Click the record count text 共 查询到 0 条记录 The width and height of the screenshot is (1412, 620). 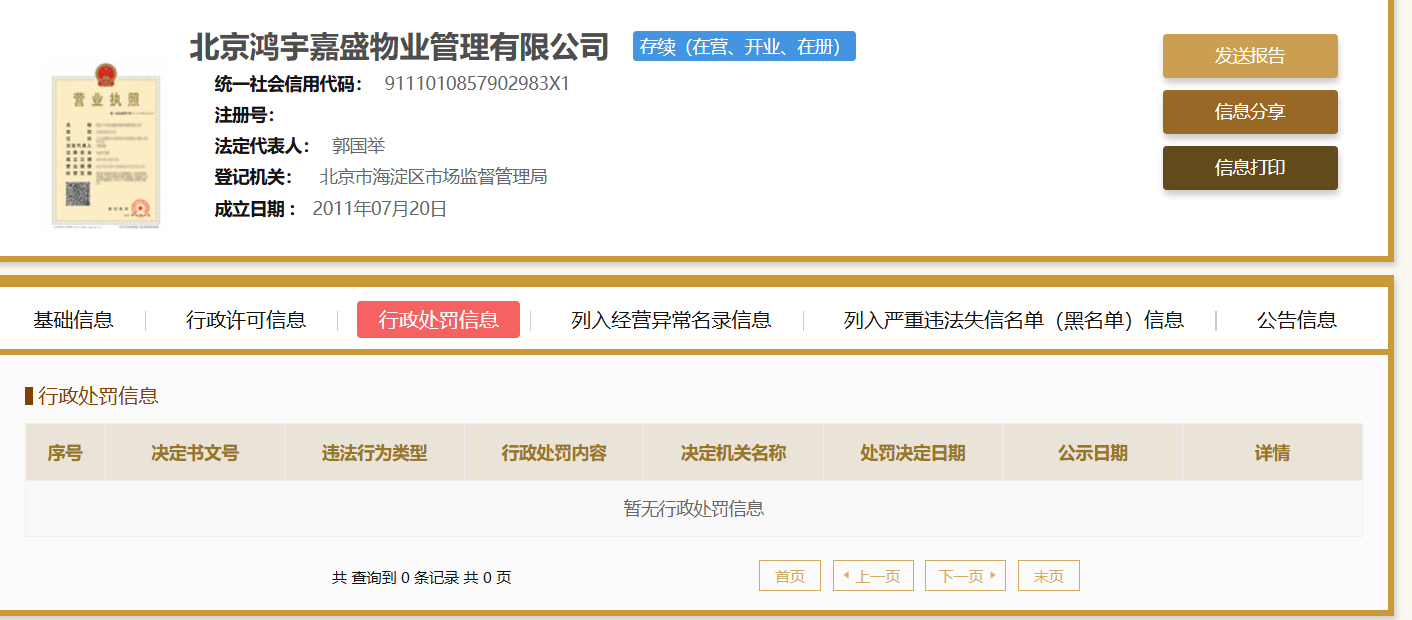(x=395, y=577)
